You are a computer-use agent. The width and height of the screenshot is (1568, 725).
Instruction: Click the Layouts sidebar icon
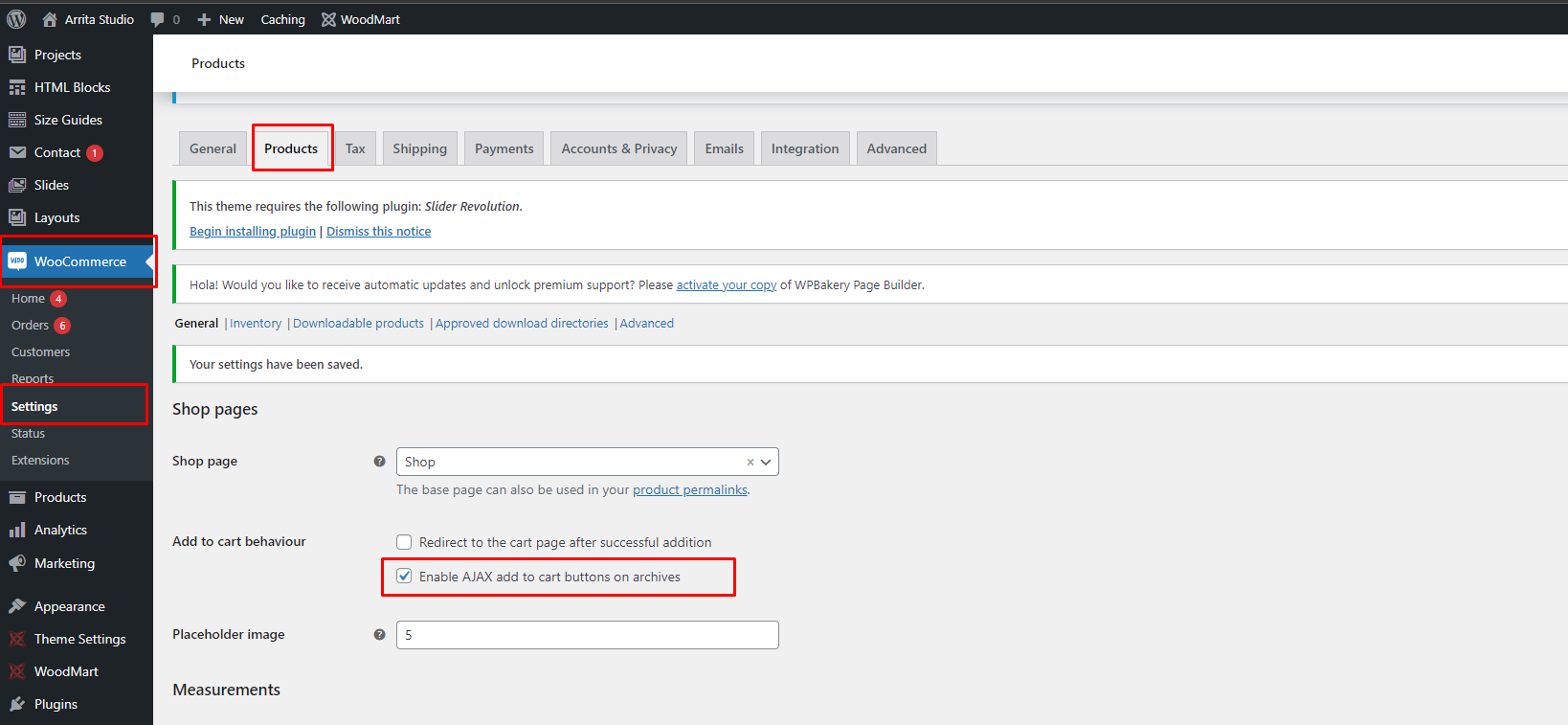coord(17,217)
